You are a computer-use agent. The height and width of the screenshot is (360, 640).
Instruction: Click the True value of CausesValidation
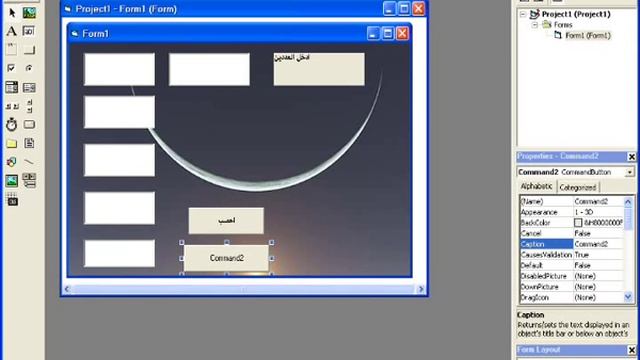[x=598, y=255]
